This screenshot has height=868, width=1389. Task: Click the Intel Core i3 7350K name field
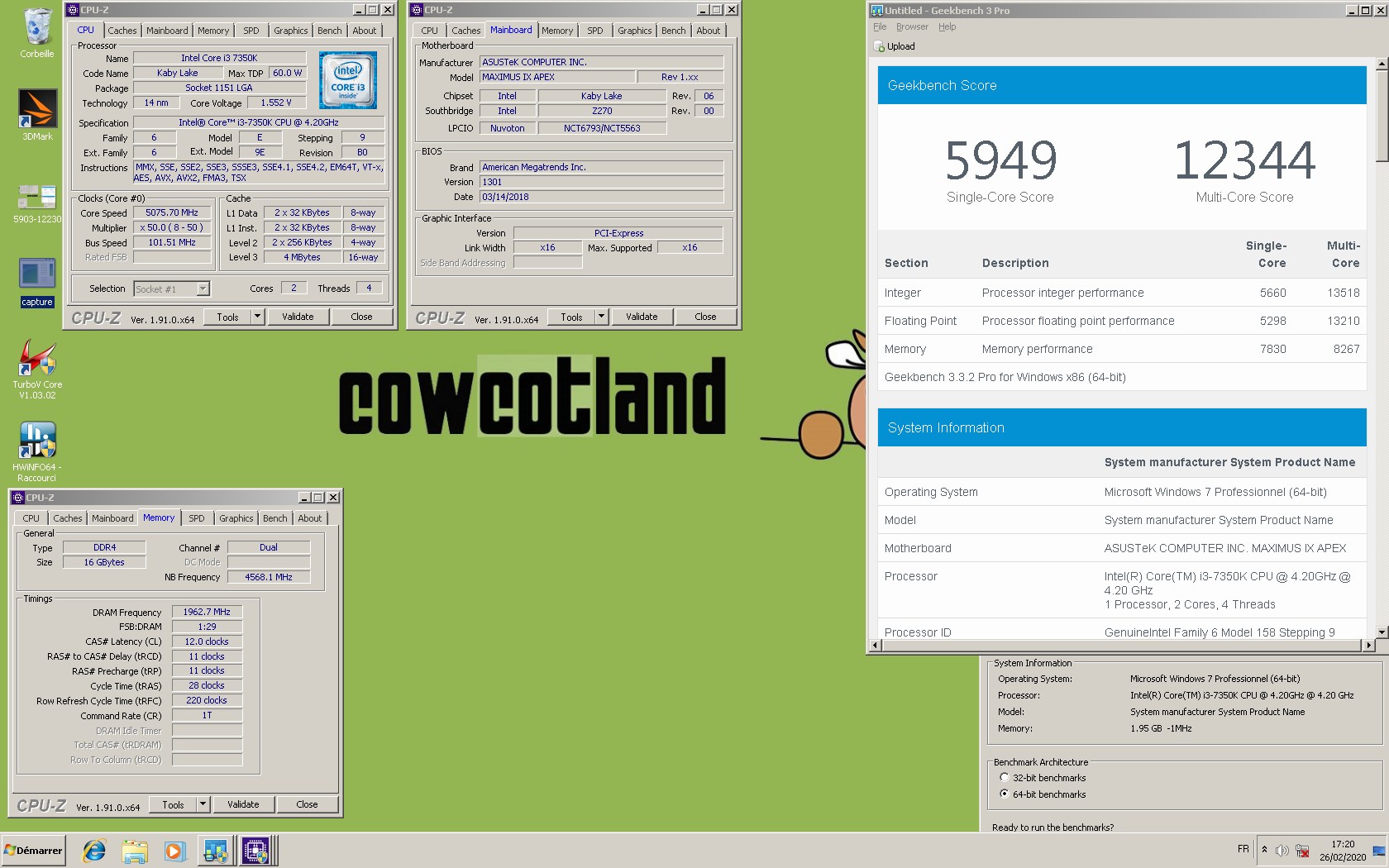click(219, 58)
